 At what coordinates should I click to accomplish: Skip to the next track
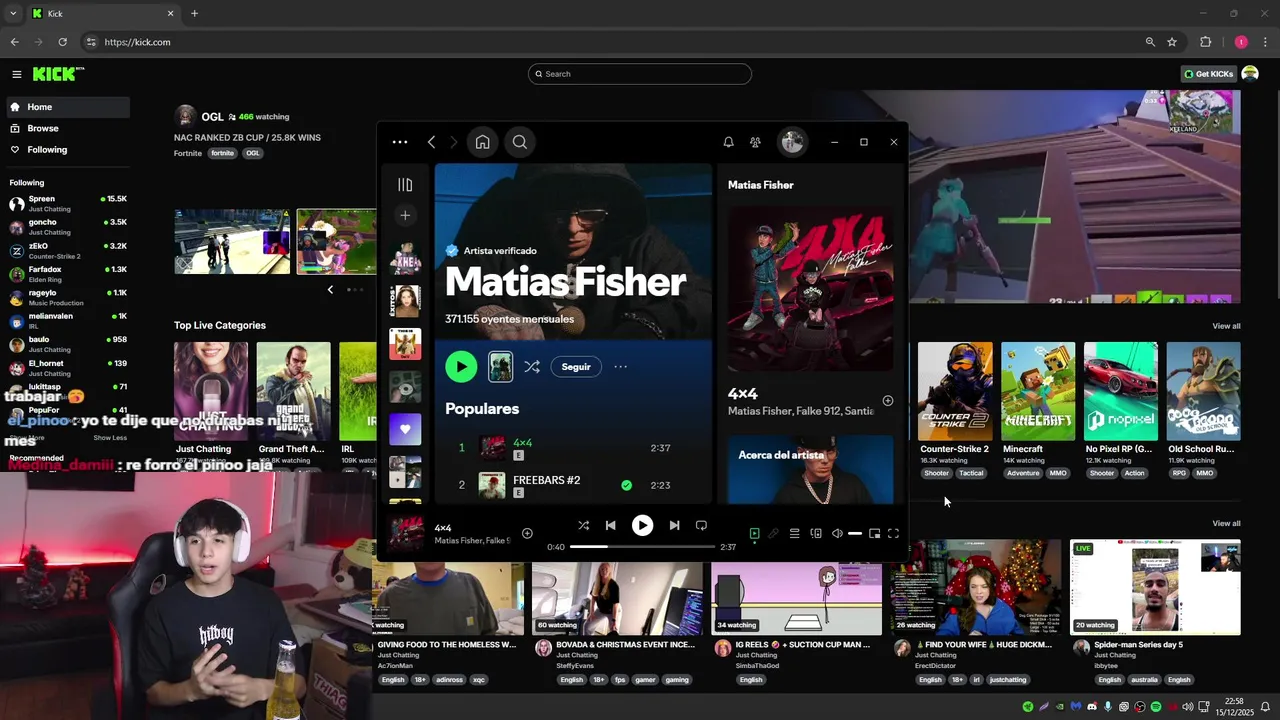674,525
